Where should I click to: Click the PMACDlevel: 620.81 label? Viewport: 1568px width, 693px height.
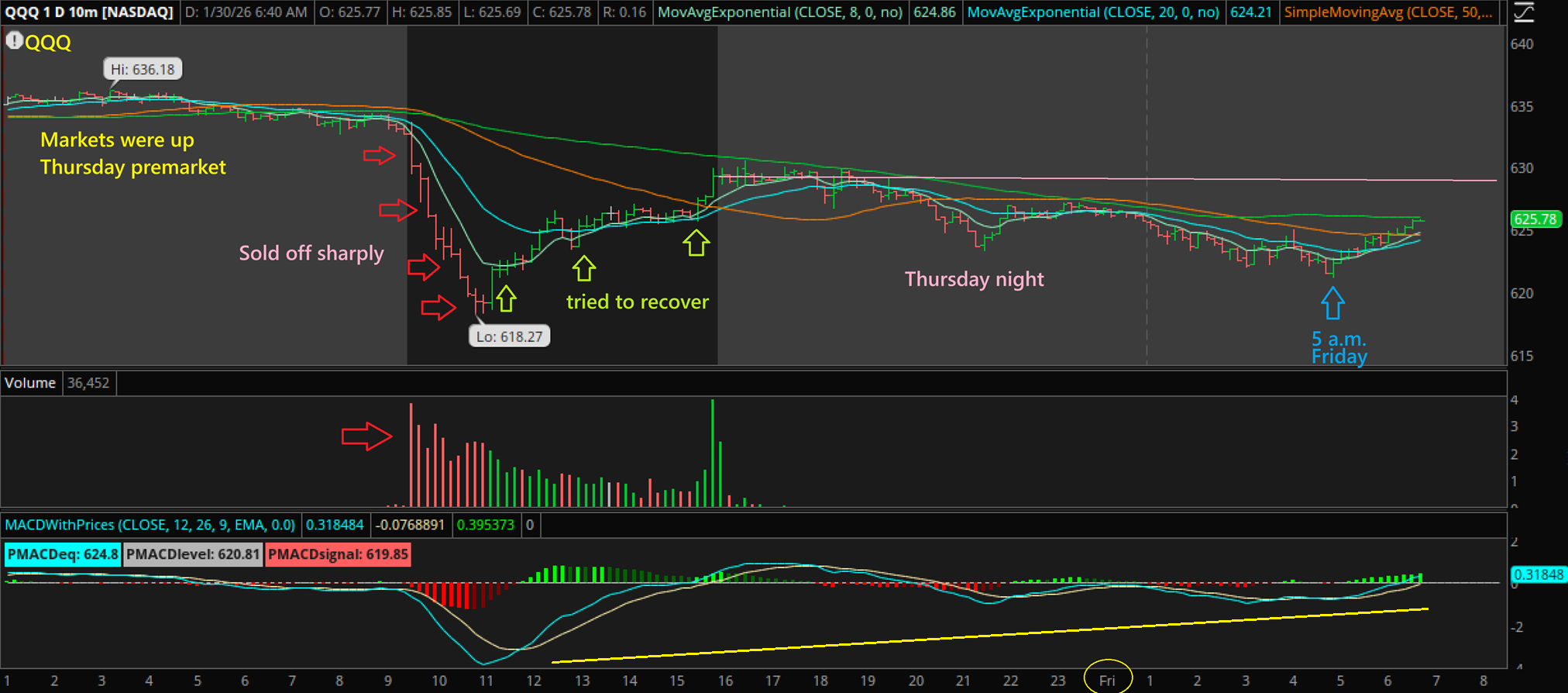[192, 554]
